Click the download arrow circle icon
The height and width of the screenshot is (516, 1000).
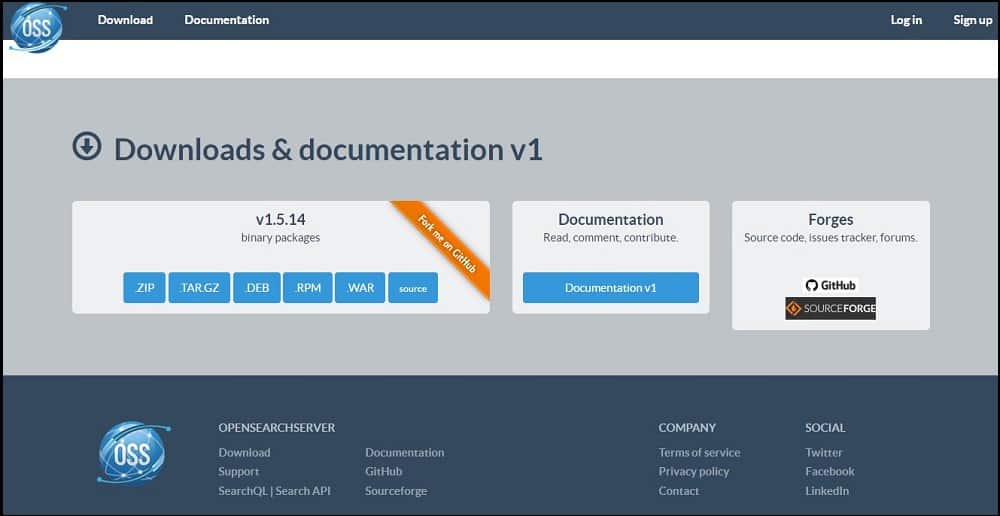pos(87,146)
